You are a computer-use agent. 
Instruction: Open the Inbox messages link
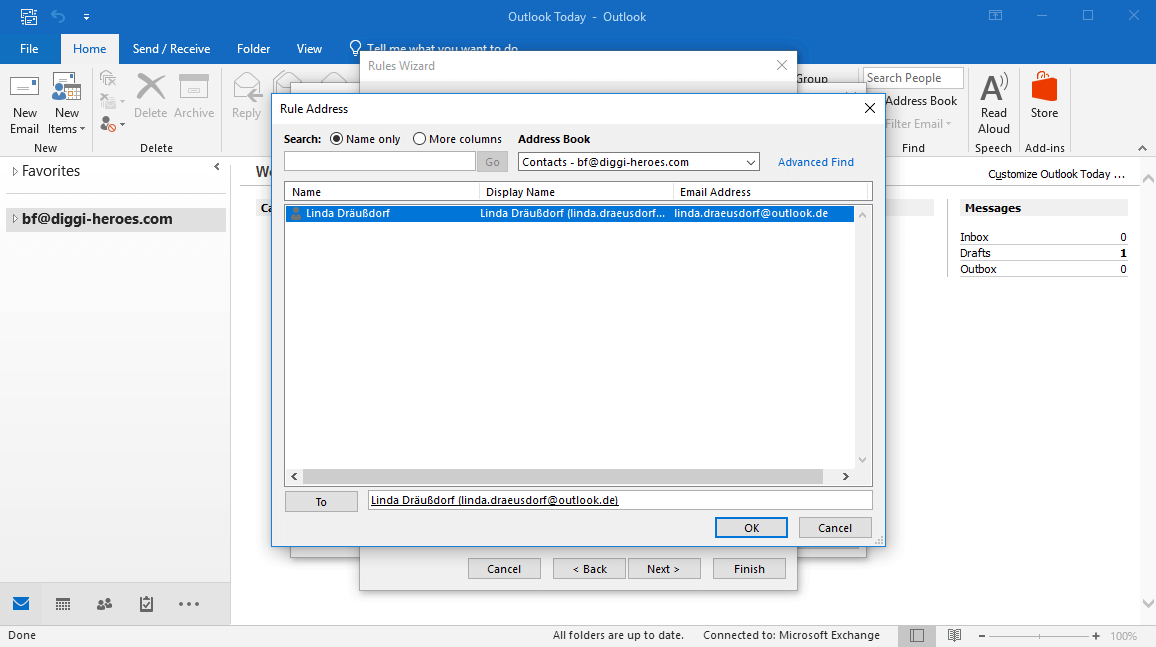pos(974,237)
